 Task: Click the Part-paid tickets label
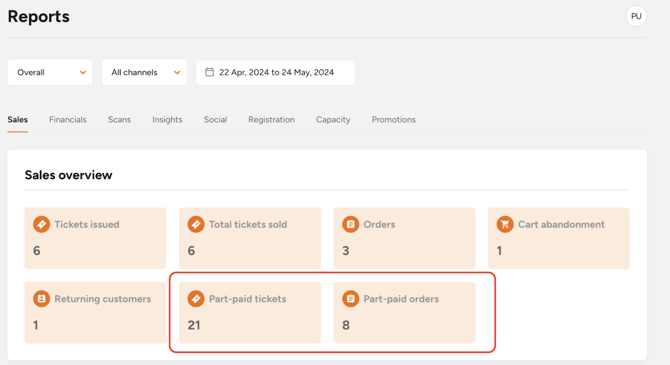(247, 299)
